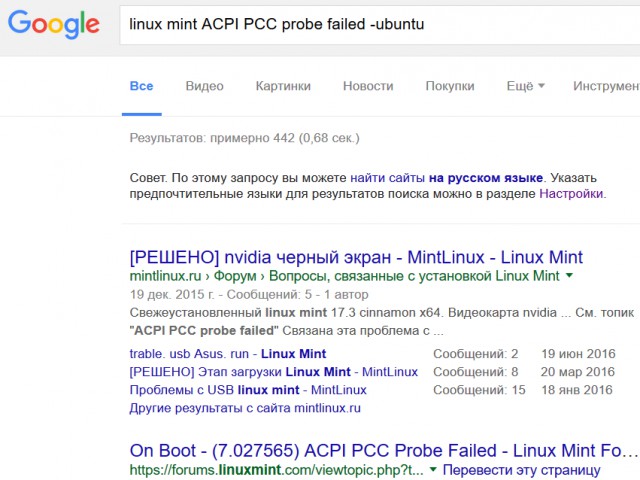This screenshot has height=480, width=640.
Task: Switch to the Видео tab
Action: [x=204, y=86]
